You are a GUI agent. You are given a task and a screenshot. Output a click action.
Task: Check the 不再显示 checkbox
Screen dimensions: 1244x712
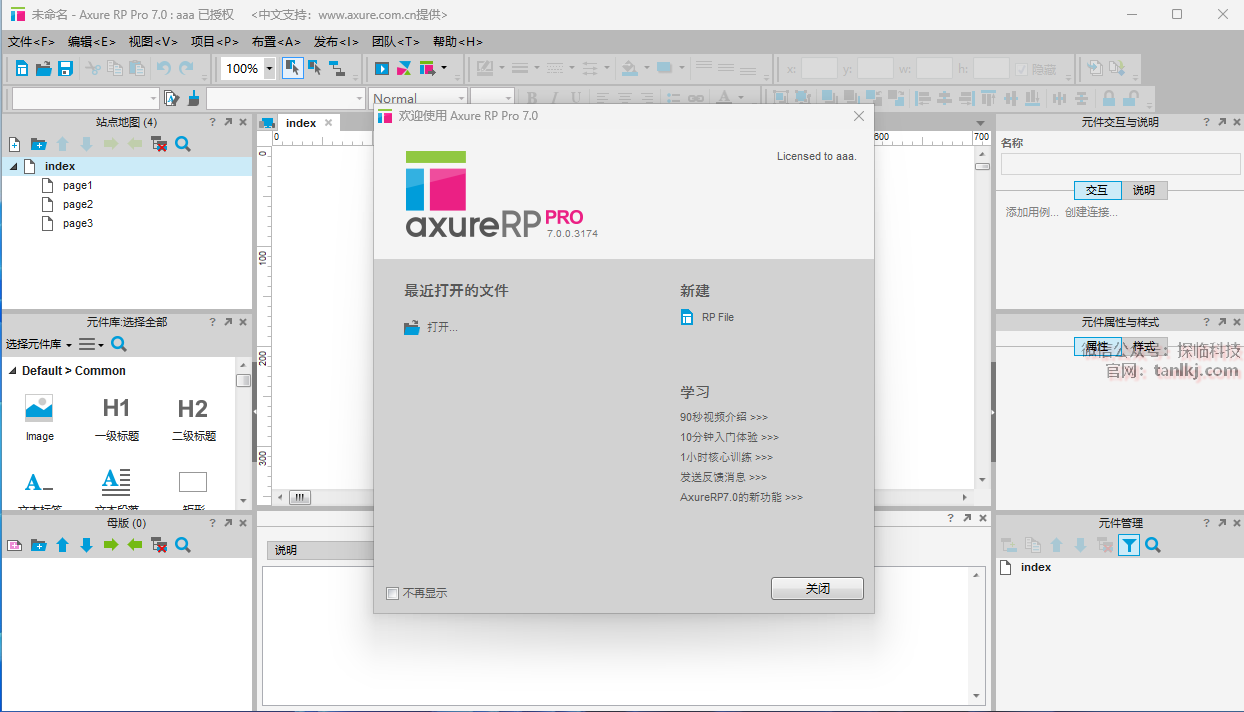(393, 593)
